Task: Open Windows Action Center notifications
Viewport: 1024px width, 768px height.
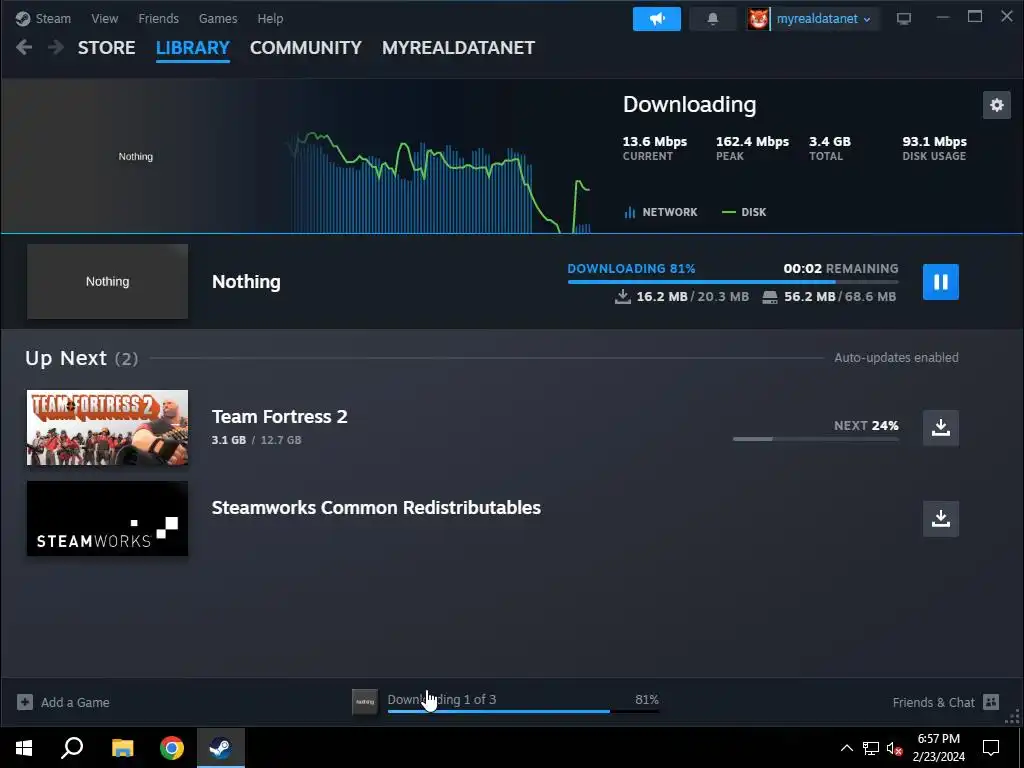Action: pos(991,748)
